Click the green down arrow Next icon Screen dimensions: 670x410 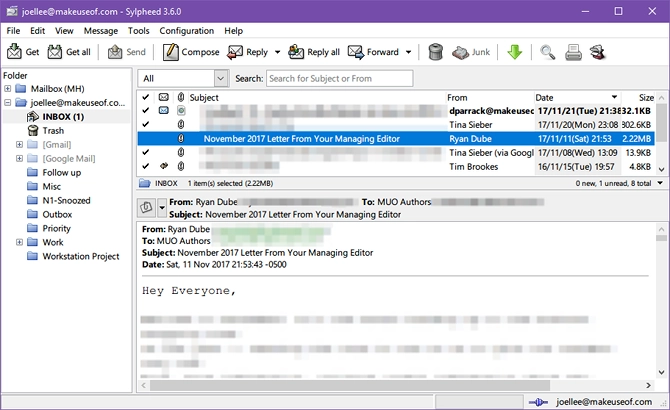(514, 52)
